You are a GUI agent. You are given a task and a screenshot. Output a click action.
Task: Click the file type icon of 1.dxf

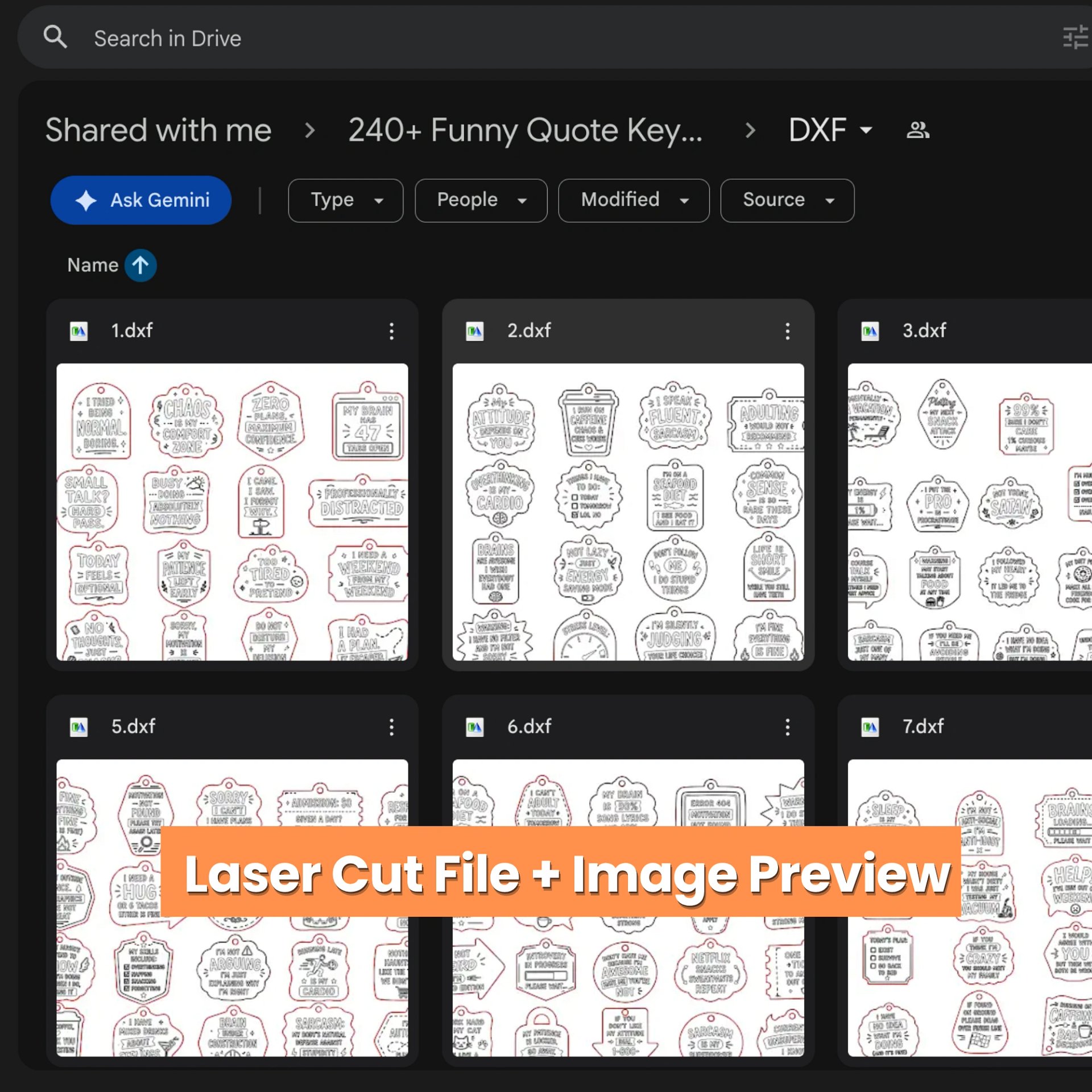(78, 331)
